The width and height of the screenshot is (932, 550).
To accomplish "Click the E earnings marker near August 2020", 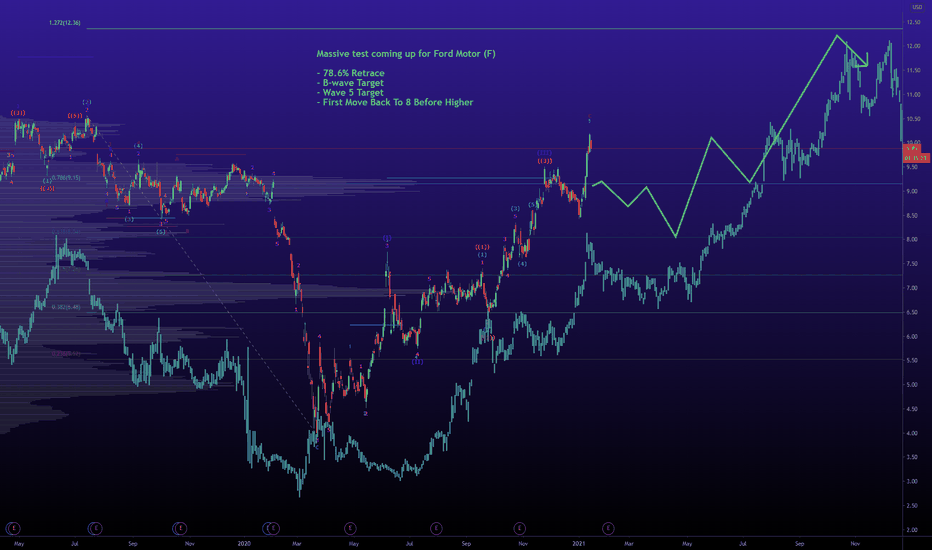I will (x=436, y=527).
